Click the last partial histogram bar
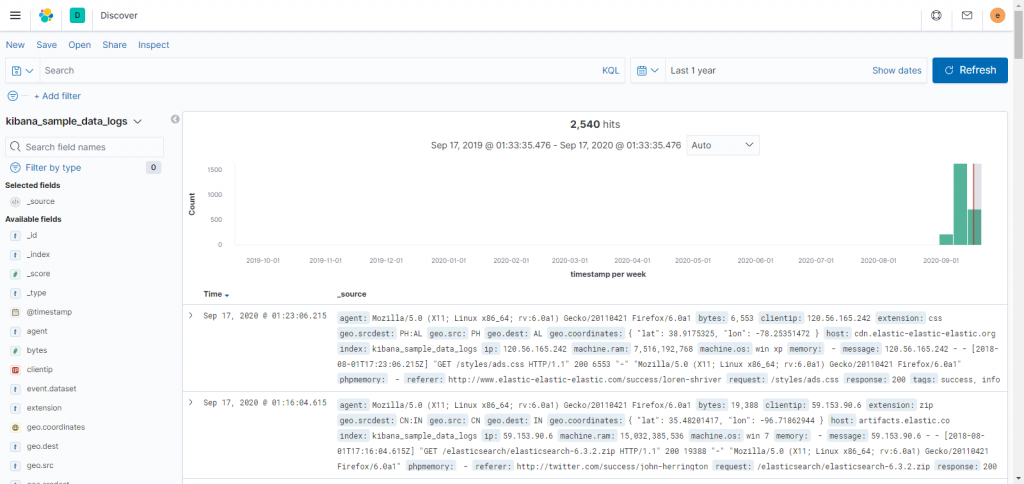 974,227
